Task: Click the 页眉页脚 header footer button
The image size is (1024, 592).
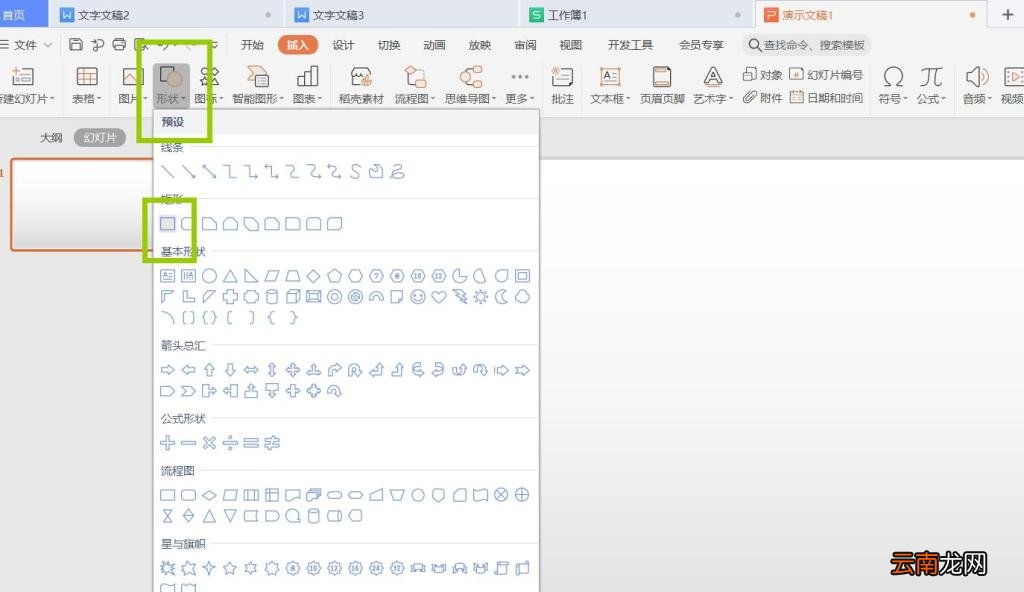Action: coord(662,85)
